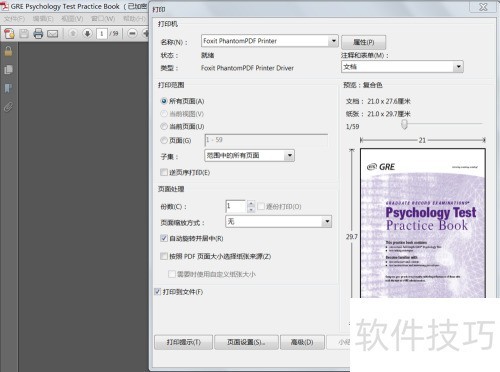The height and width of the screenshot is (372, 500).
Task: Open the 视图(V) menu
Action: pos(72,18)
